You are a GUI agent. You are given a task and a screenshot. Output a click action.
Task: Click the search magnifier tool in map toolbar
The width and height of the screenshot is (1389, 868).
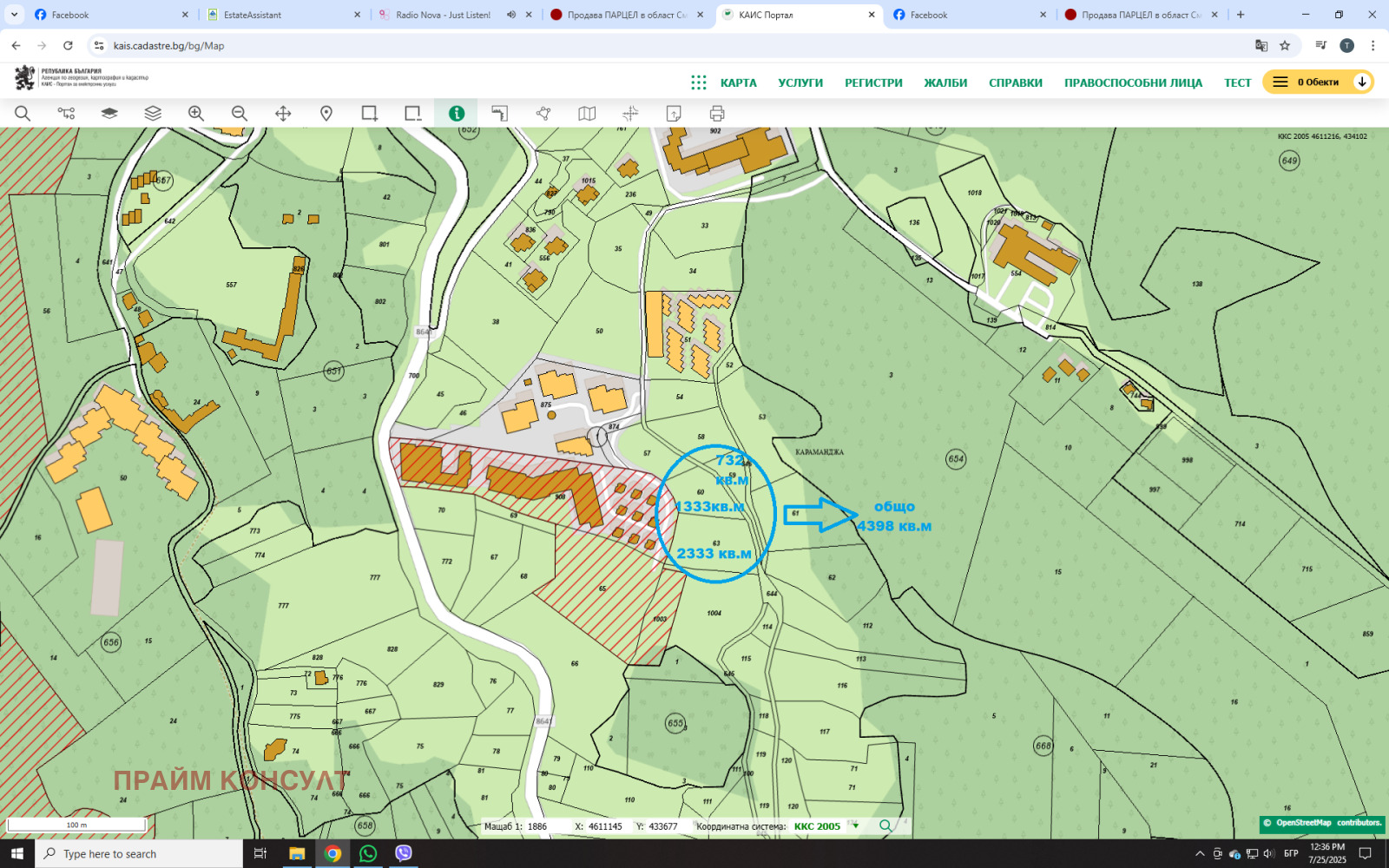[23, 114]
